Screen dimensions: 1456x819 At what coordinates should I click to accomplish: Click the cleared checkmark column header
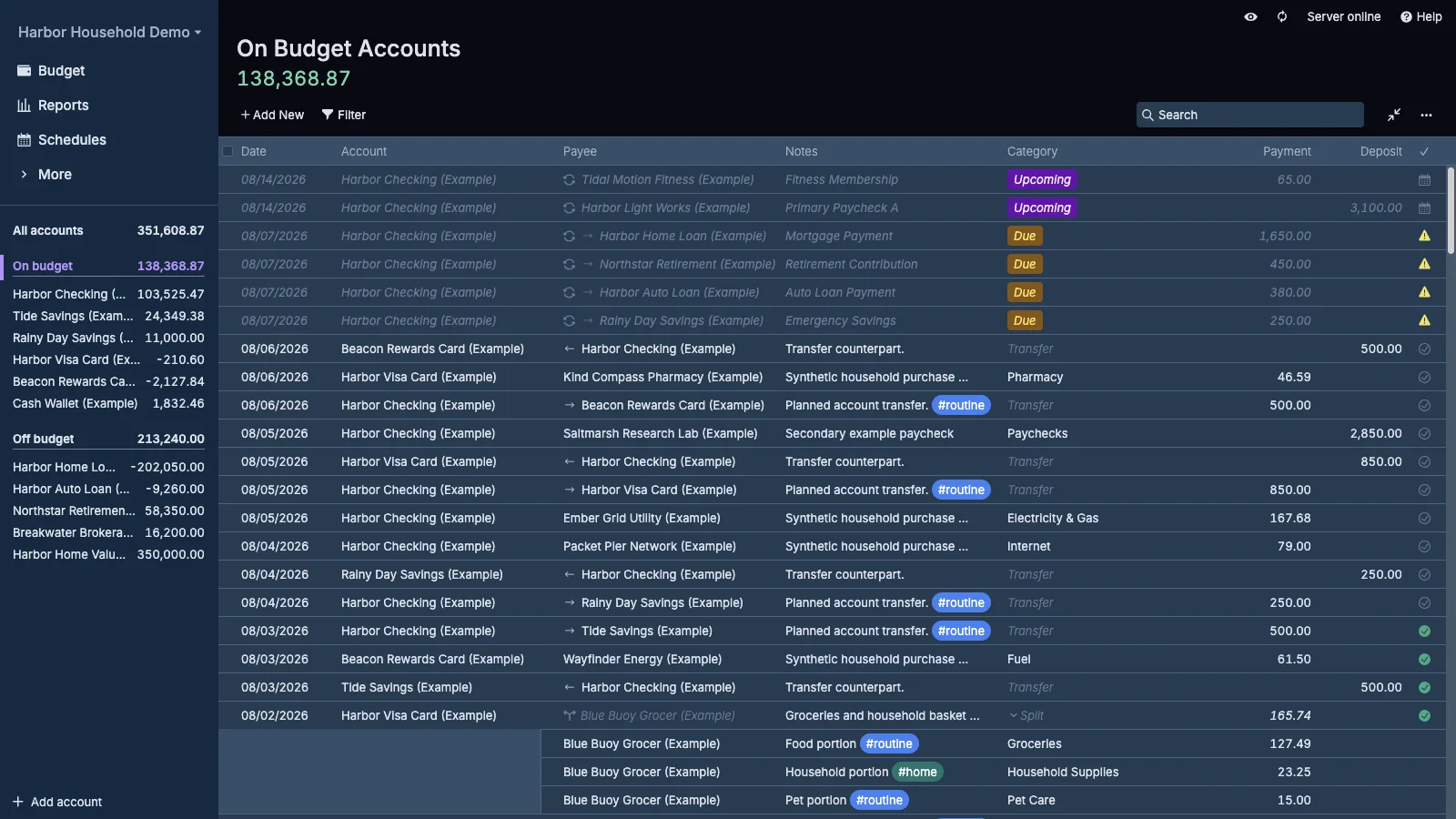[x=1424, y=151]
